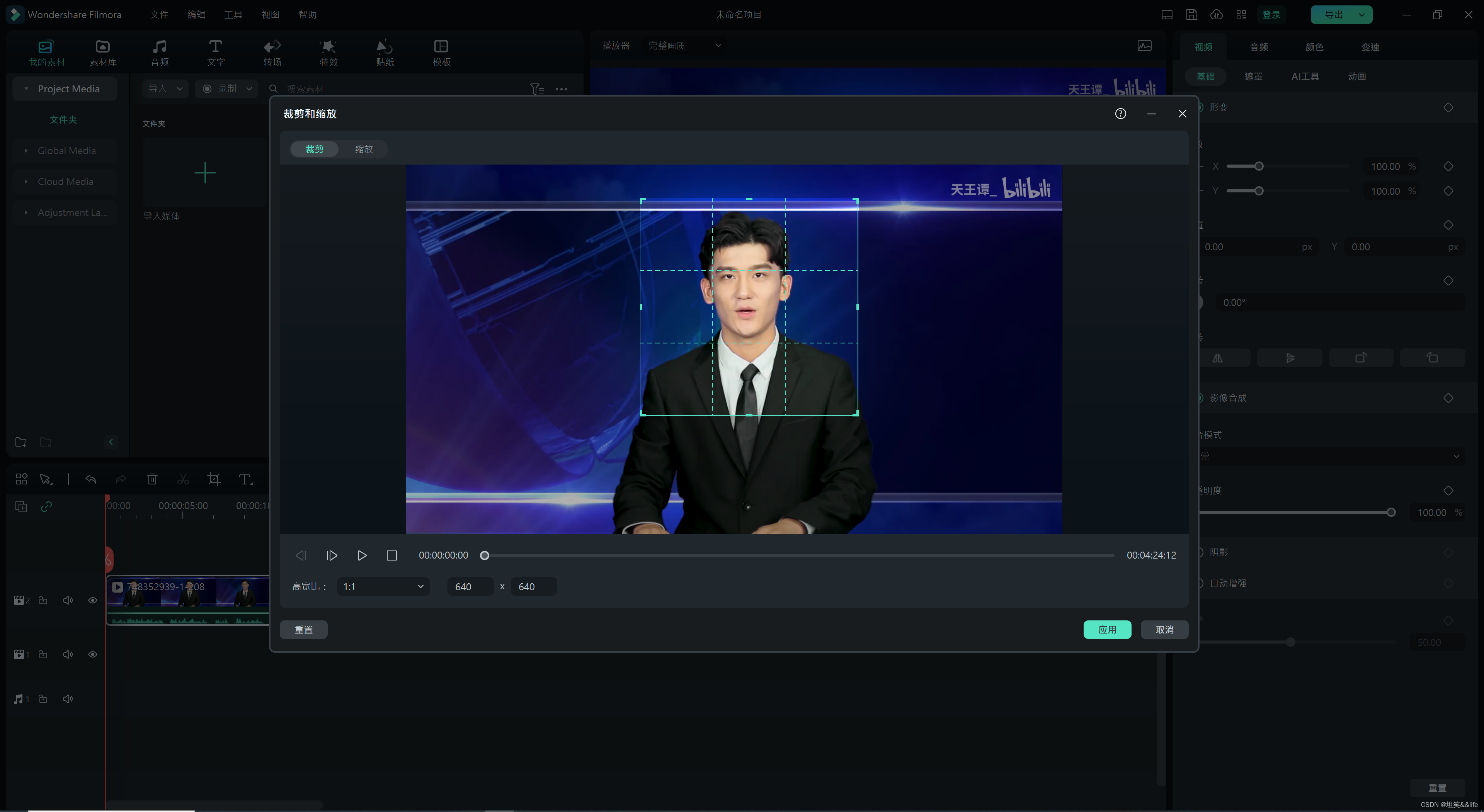Click the add new folder icon
1484x812 pixels.
click(21, 442)
